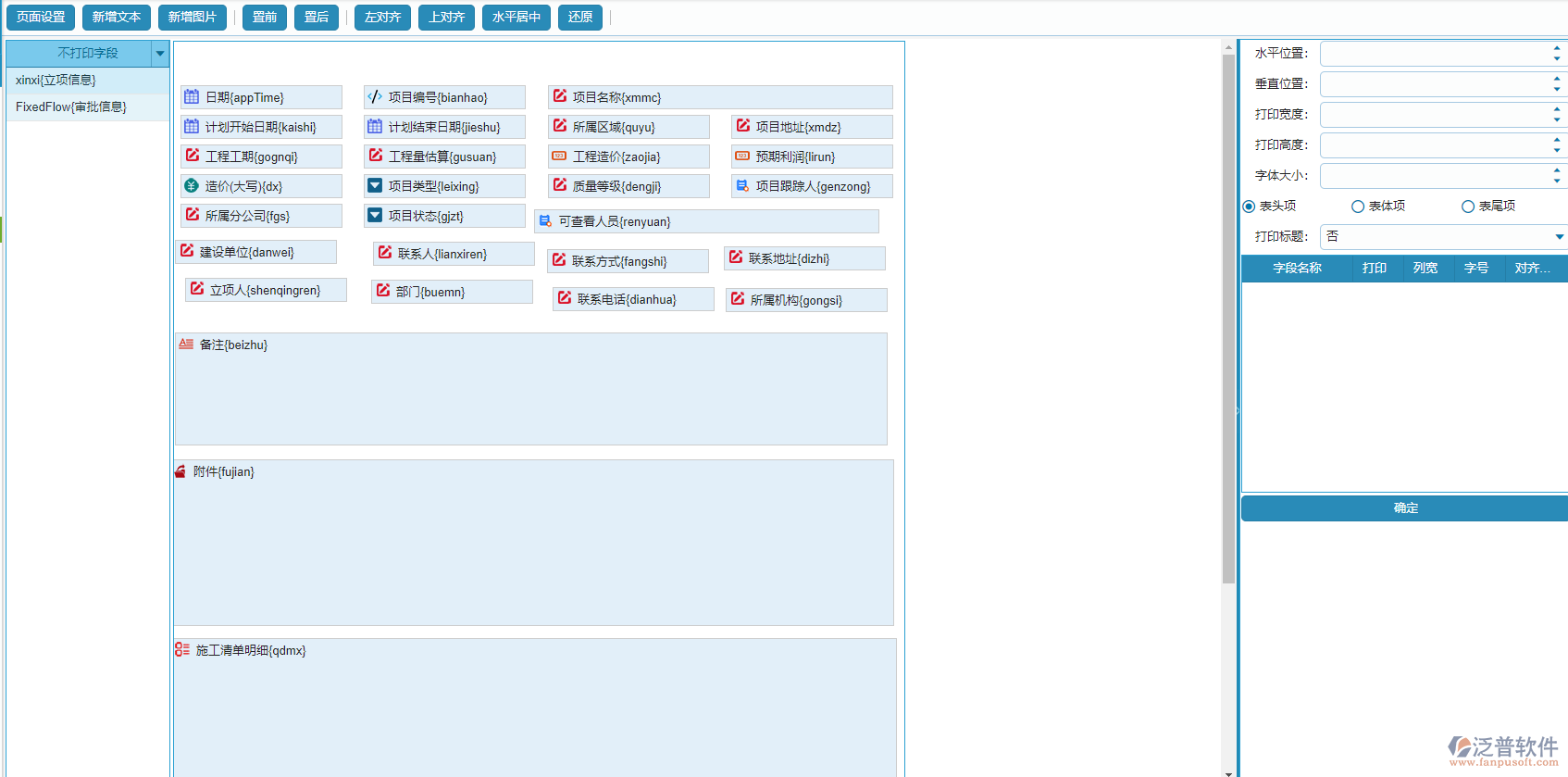Click the 左对齐 toolbar button

[x=383, y=18]
